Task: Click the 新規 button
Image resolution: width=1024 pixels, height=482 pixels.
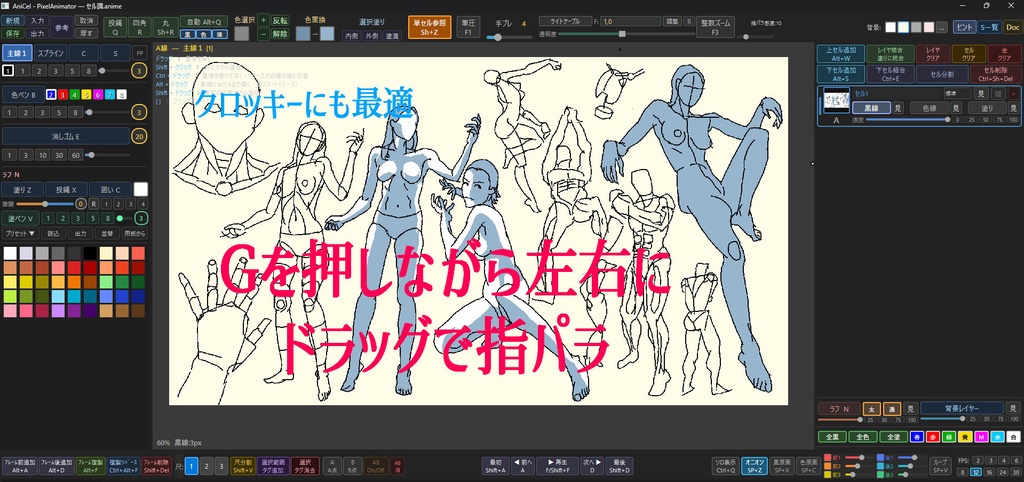Action: [x=13, y=21]
